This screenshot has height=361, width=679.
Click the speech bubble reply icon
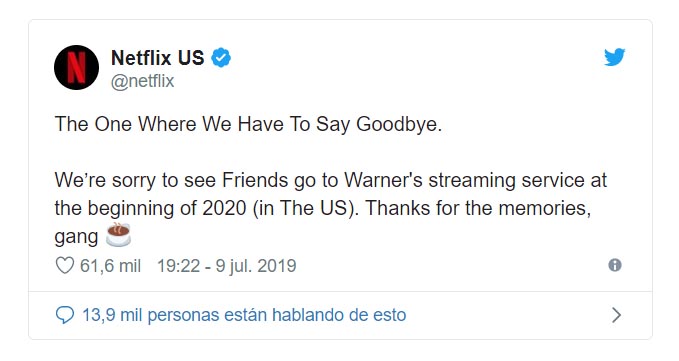(x=65, y=315)
